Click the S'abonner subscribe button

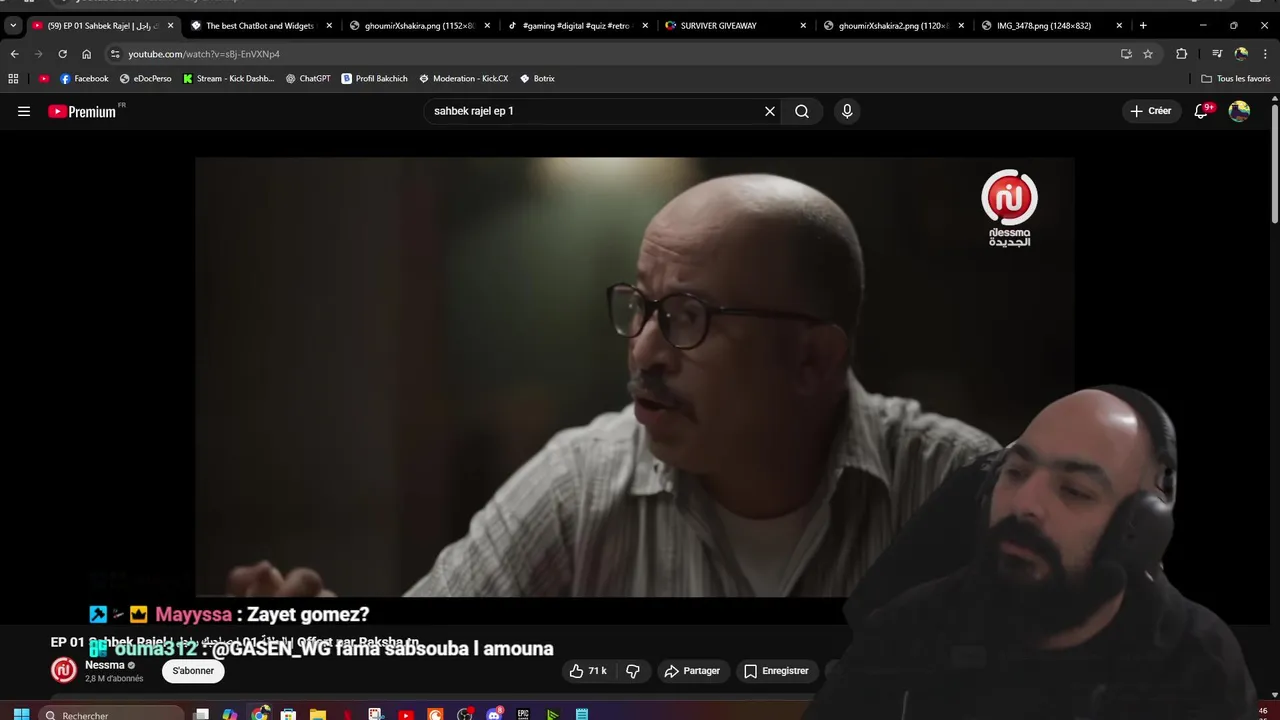pyautogui.click(x=193, y=671)
